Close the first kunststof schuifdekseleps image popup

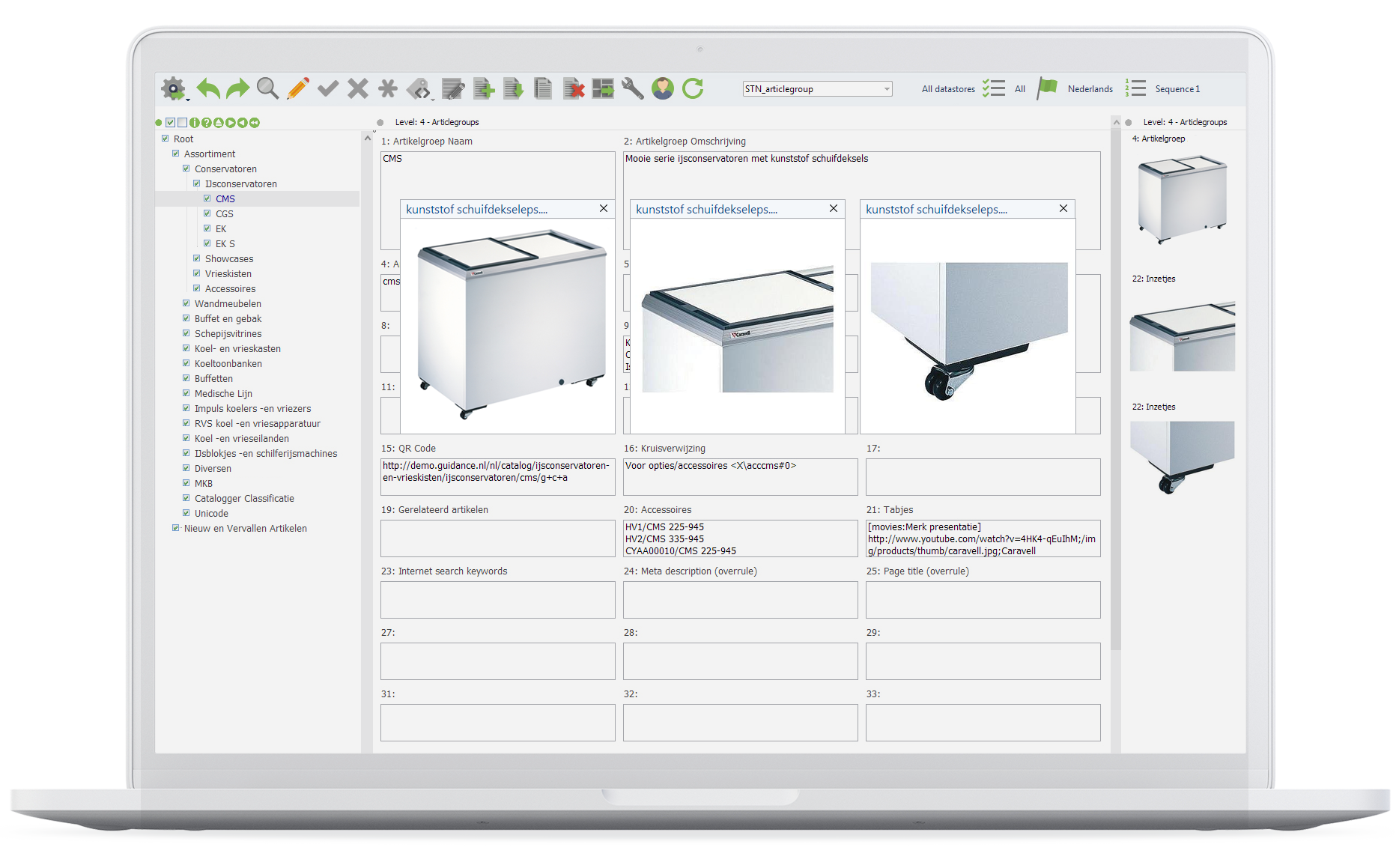604,209
